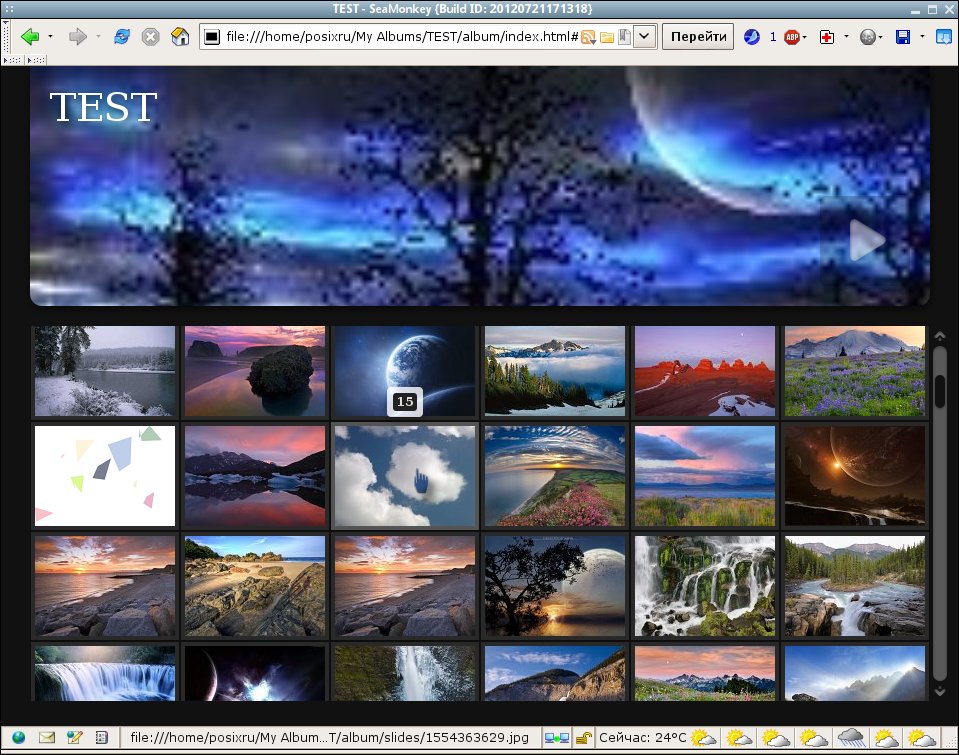Click the thumbnail scroll down arrow

940,692
